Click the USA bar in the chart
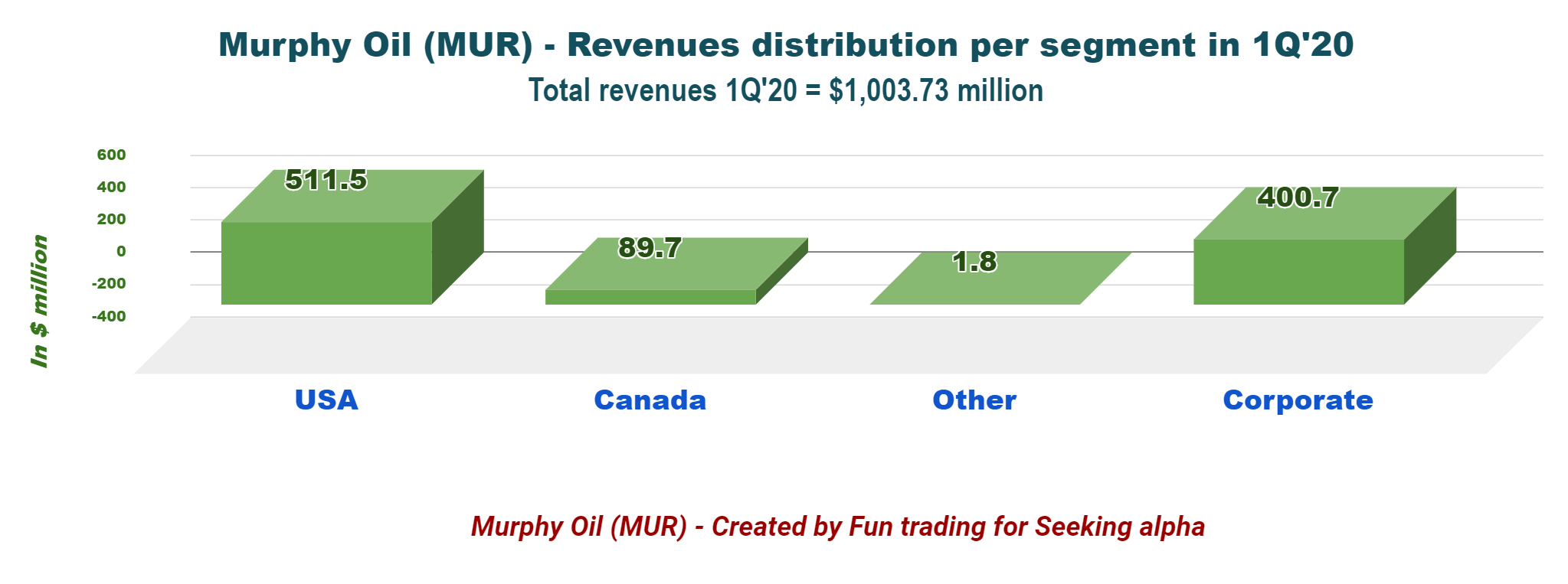 tap(352, 237)
